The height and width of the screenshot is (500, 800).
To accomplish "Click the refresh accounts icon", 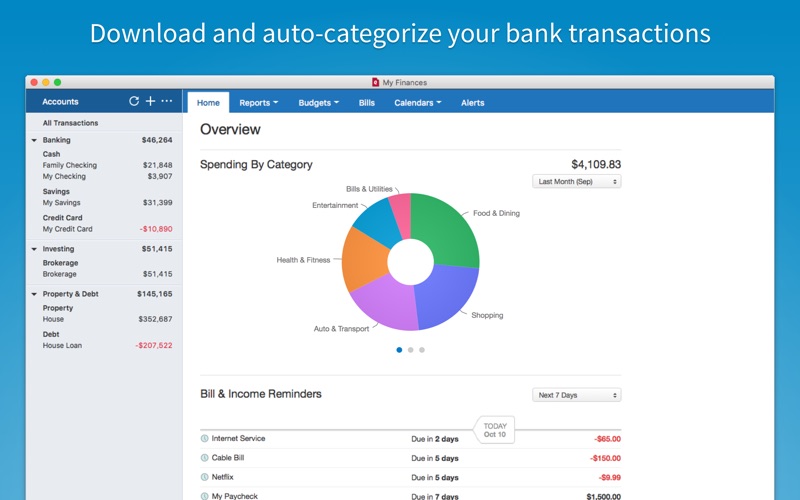I will [x=135, y=102].
